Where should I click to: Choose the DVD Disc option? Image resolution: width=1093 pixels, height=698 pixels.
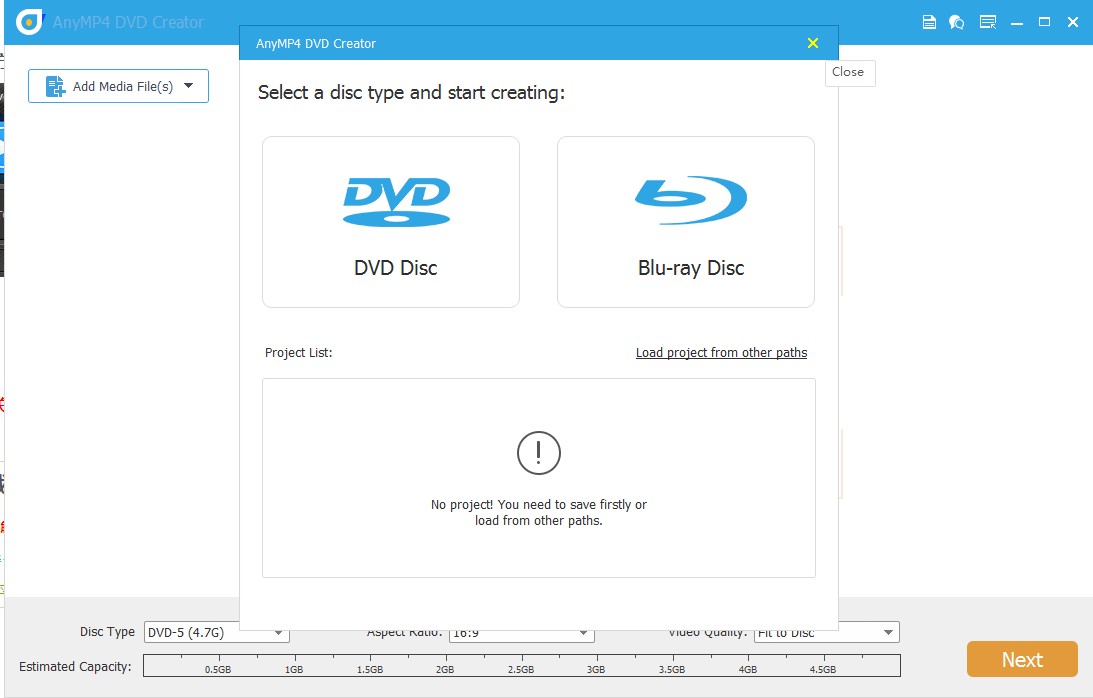[391, 222]
